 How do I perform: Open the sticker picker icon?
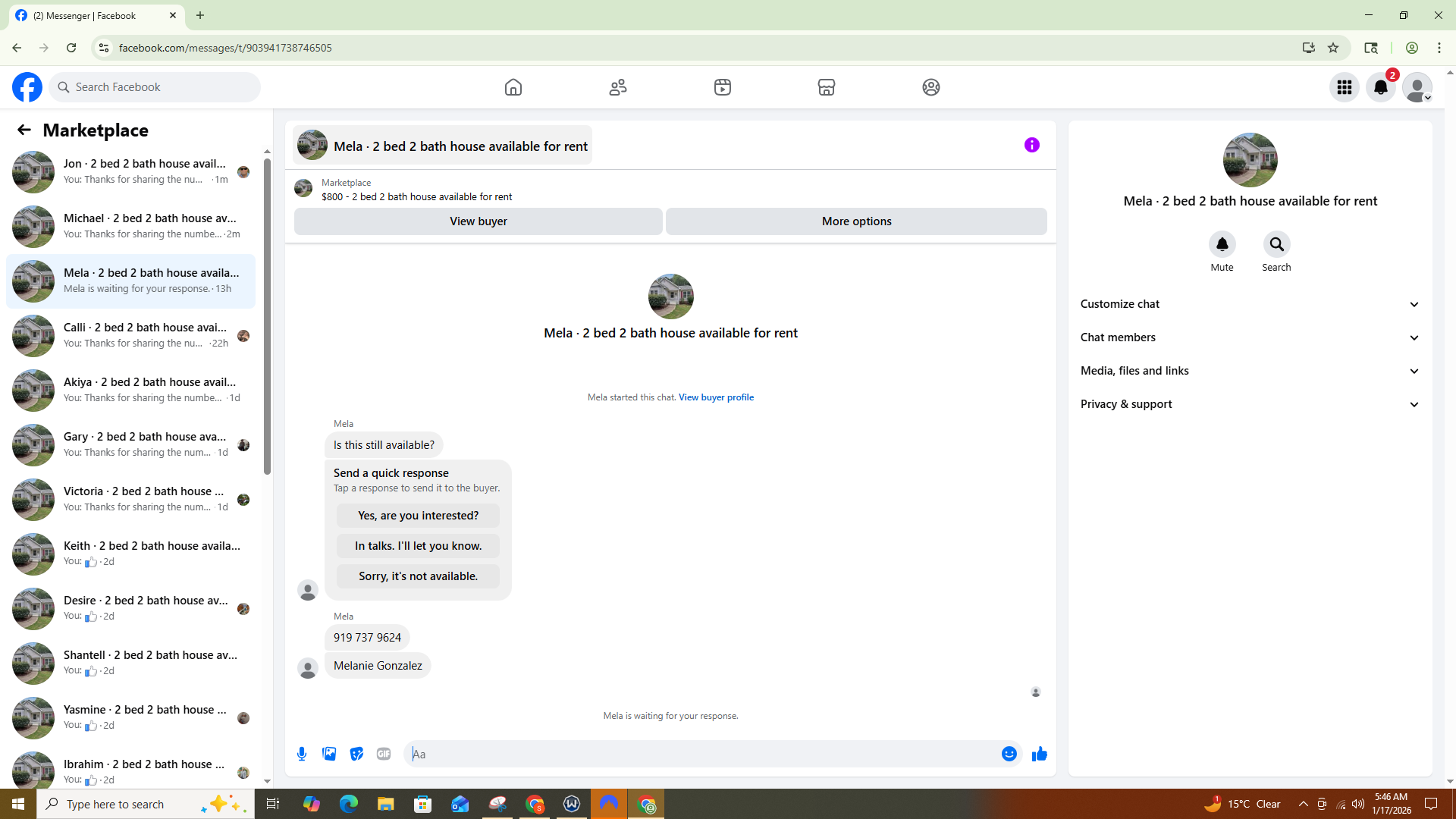pyautogui.click(x=356, y=754)
